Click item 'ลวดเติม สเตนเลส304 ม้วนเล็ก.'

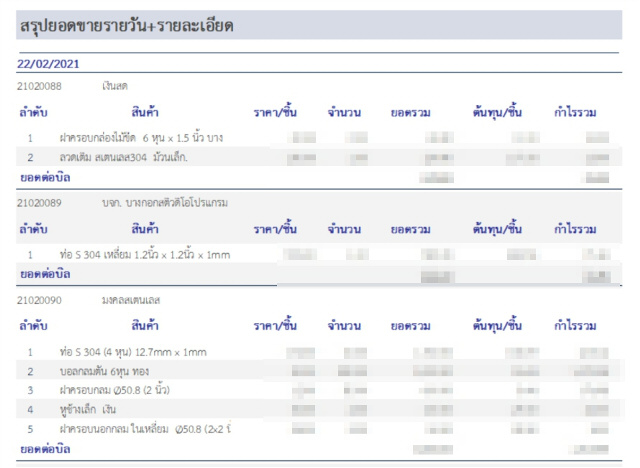(x=124, y=157)
